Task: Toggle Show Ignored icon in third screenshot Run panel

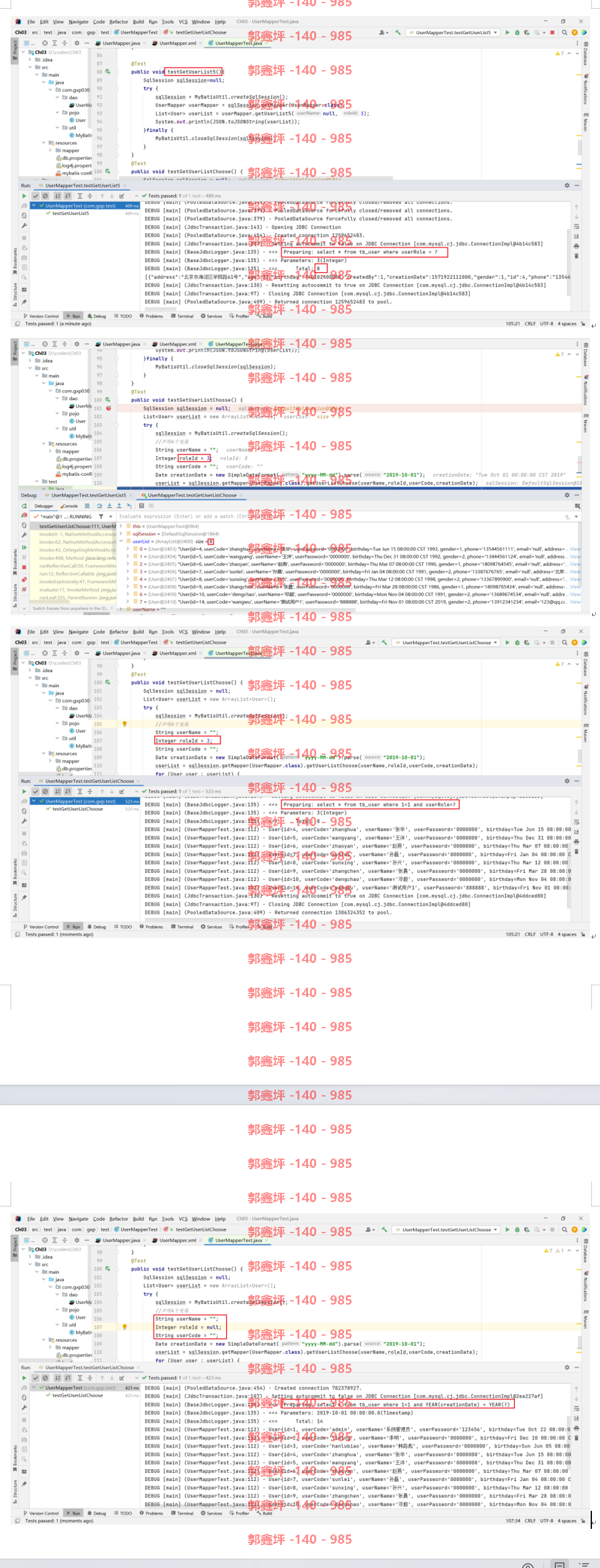Action: tap(45, 791)
